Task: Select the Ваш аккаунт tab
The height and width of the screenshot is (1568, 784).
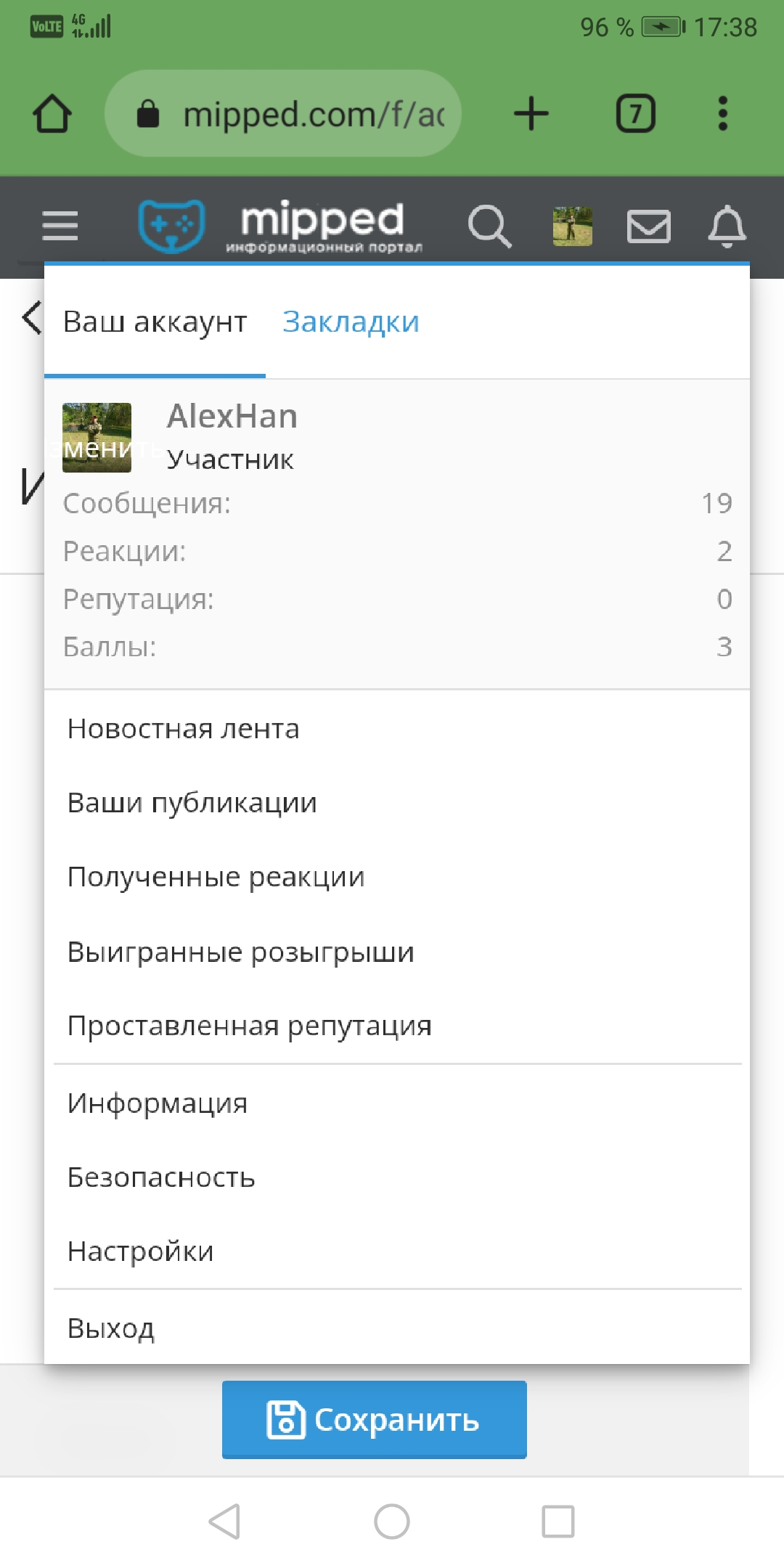Action: coord(155,322)
